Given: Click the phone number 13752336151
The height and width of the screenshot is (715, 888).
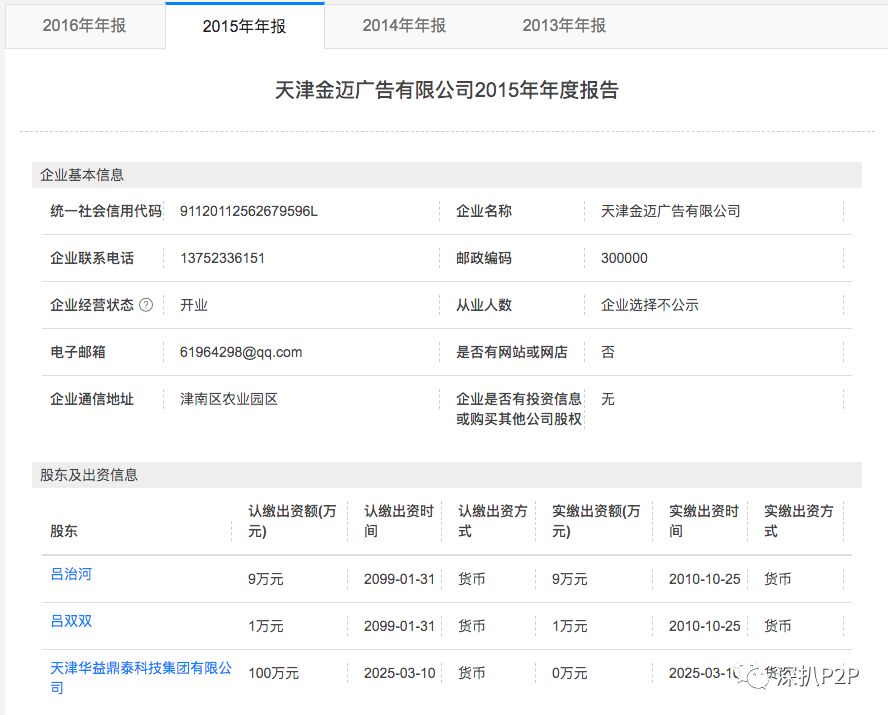Looking at the screenshot, I should pyautogui.click(x=222, y=258).
